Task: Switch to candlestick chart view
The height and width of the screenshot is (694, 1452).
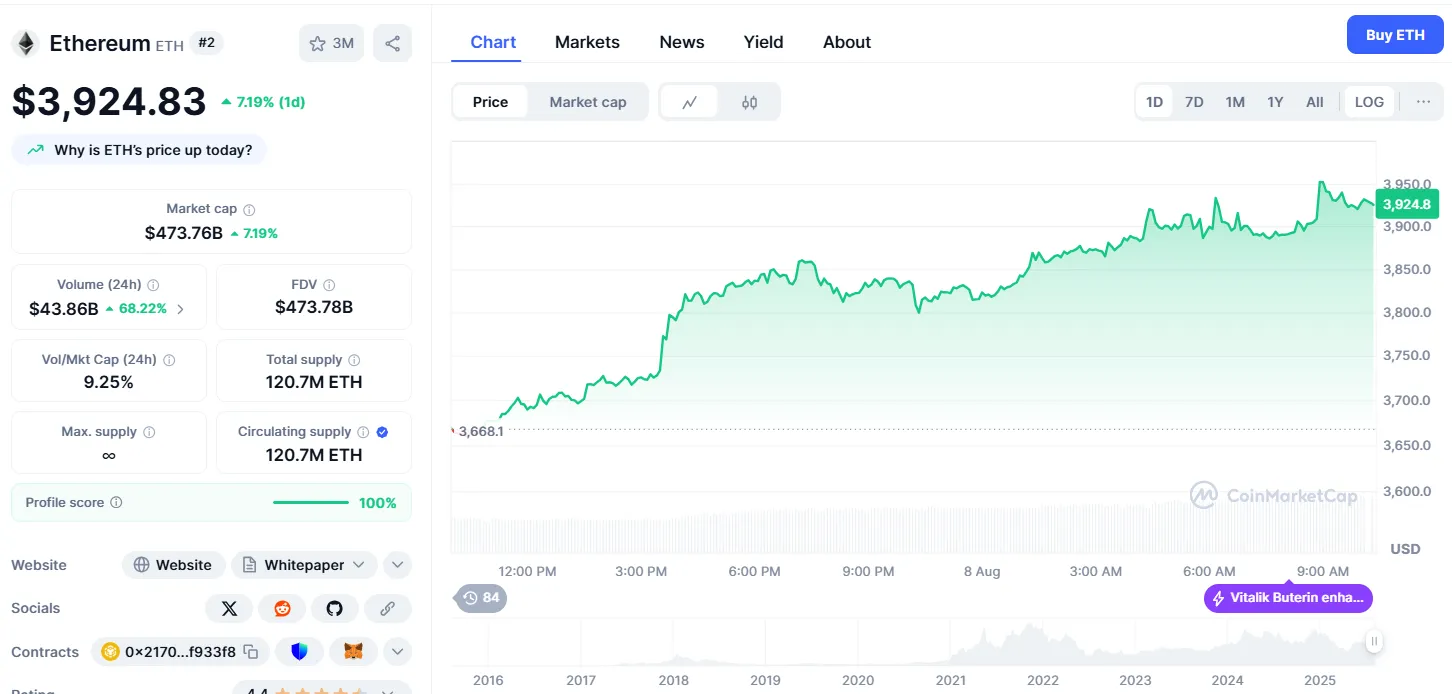Action: pos(750,102)
